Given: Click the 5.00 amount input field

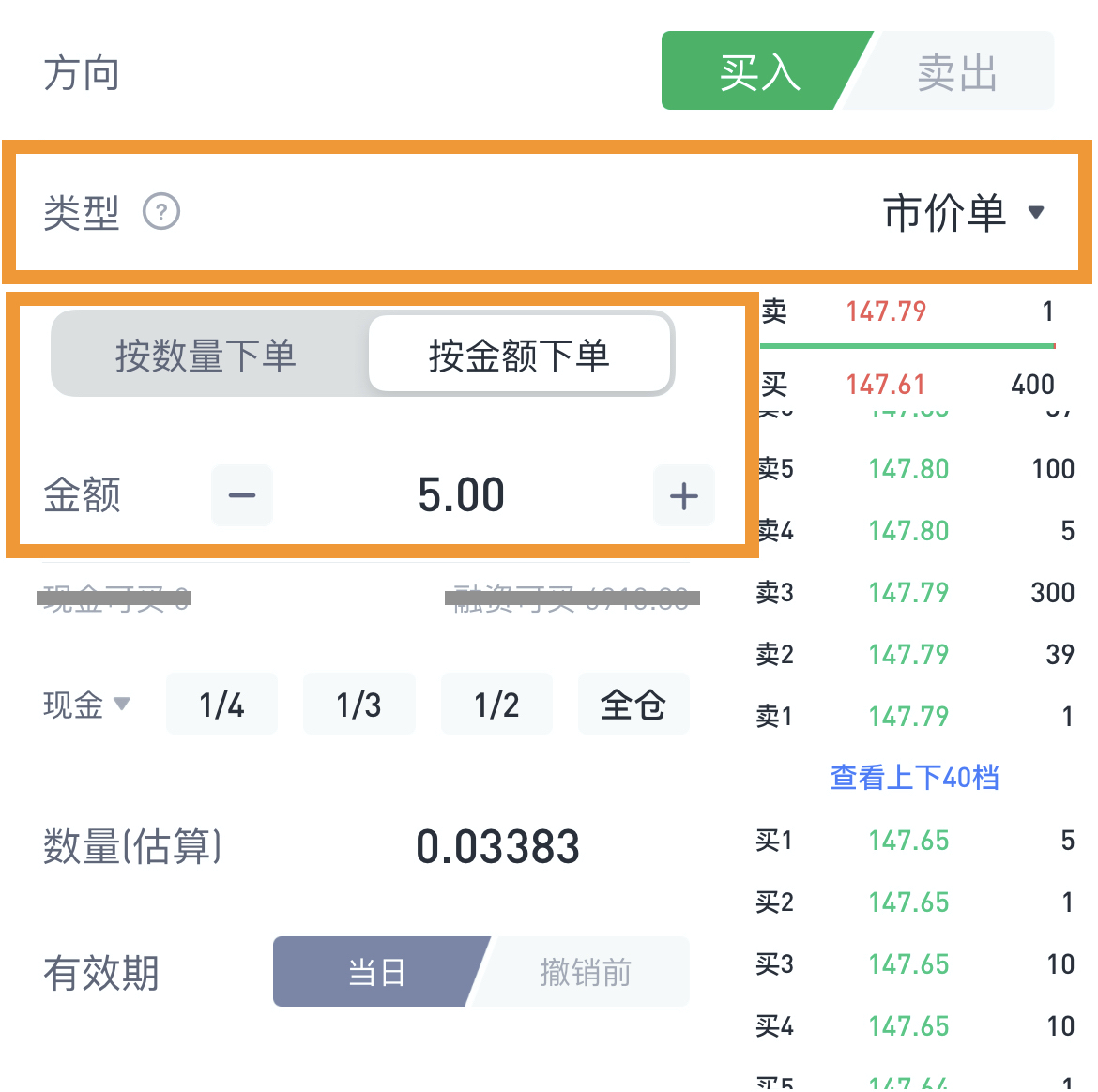Looking at the screenshot, I should click(x=462, y=495).
